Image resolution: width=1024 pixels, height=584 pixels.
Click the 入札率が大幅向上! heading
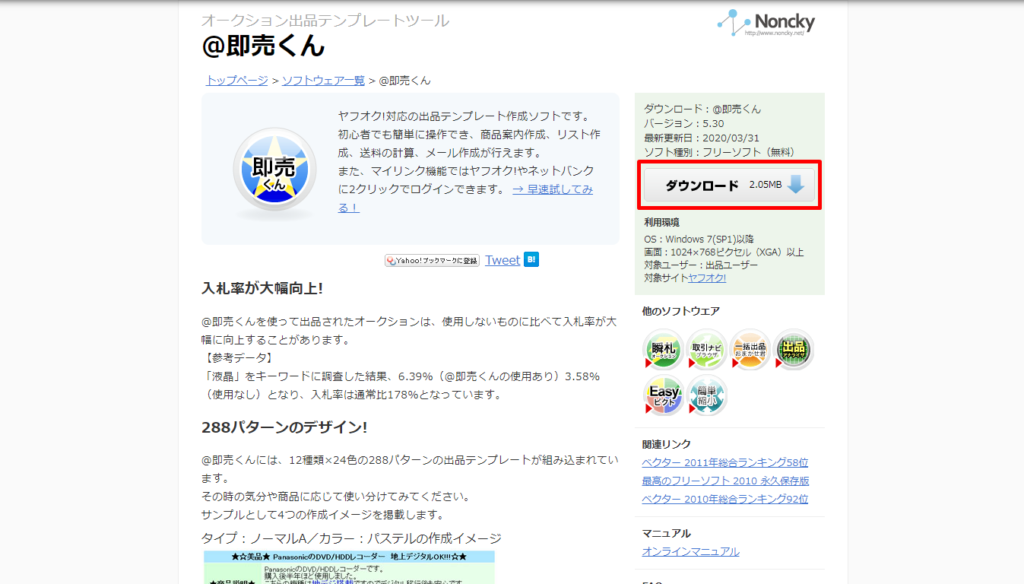pos(262,288)
